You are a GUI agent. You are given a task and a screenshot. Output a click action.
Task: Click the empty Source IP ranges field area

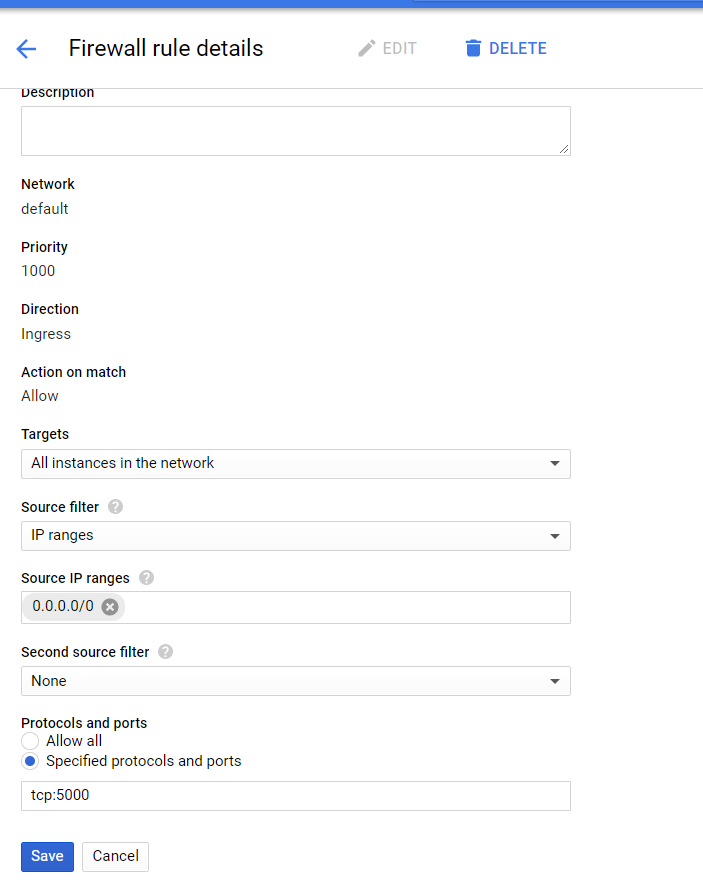click(345, 607)
